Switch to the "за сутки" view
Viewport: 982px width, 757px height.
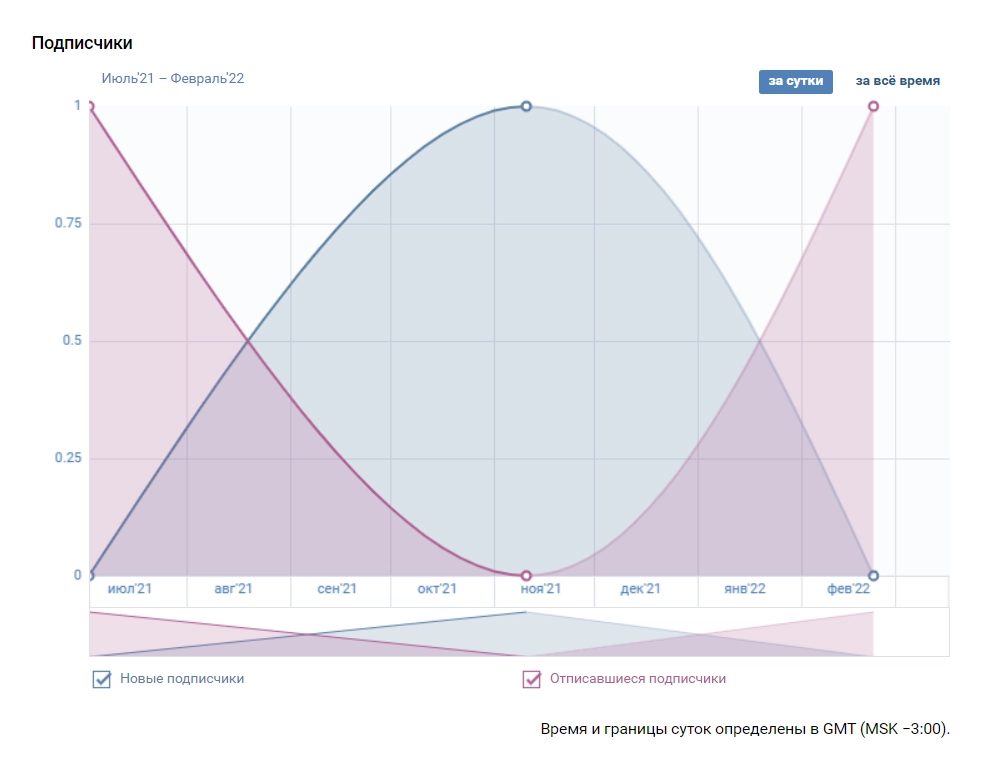pyautogui.click(x=795, y=81)
